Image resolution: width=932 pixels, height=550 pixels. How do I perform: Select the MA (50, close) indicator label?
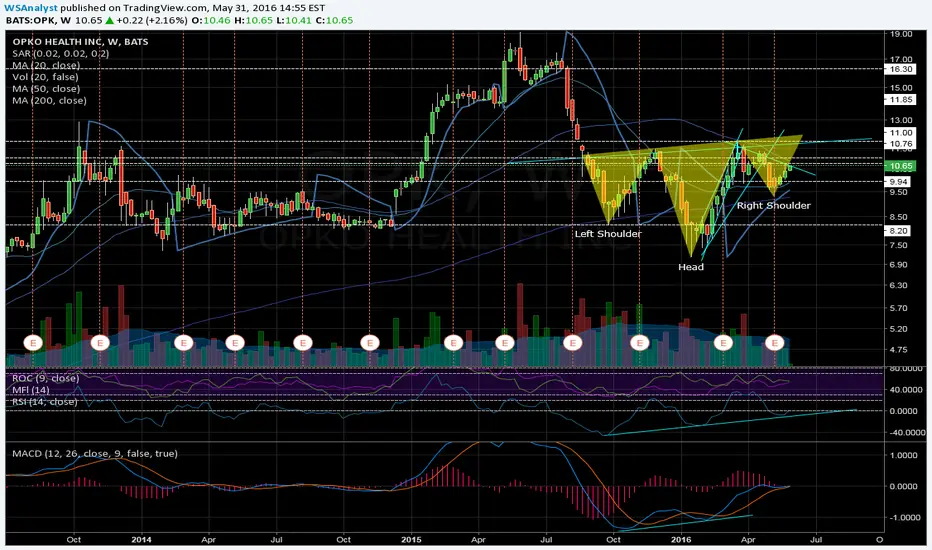46,89
